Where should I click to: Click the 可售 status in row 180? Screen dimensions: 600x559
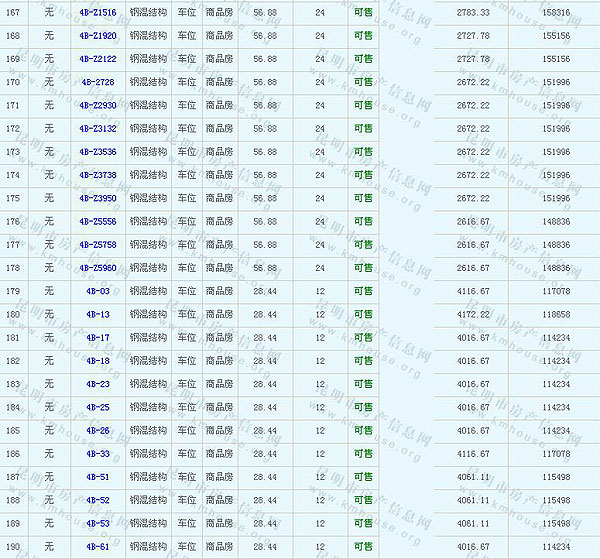(x=363, y=314)
